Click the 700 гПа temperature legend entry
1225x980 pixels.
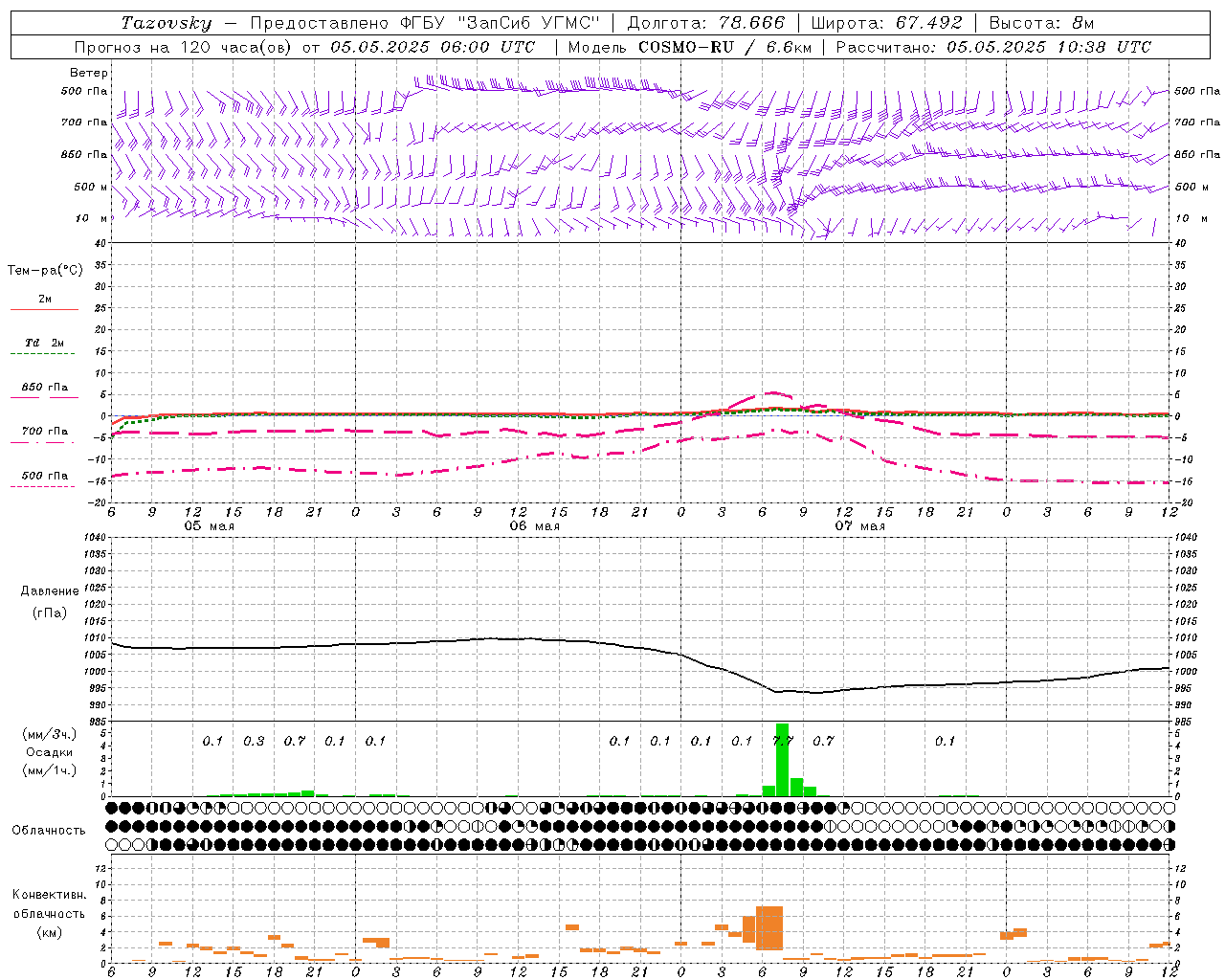44,432
